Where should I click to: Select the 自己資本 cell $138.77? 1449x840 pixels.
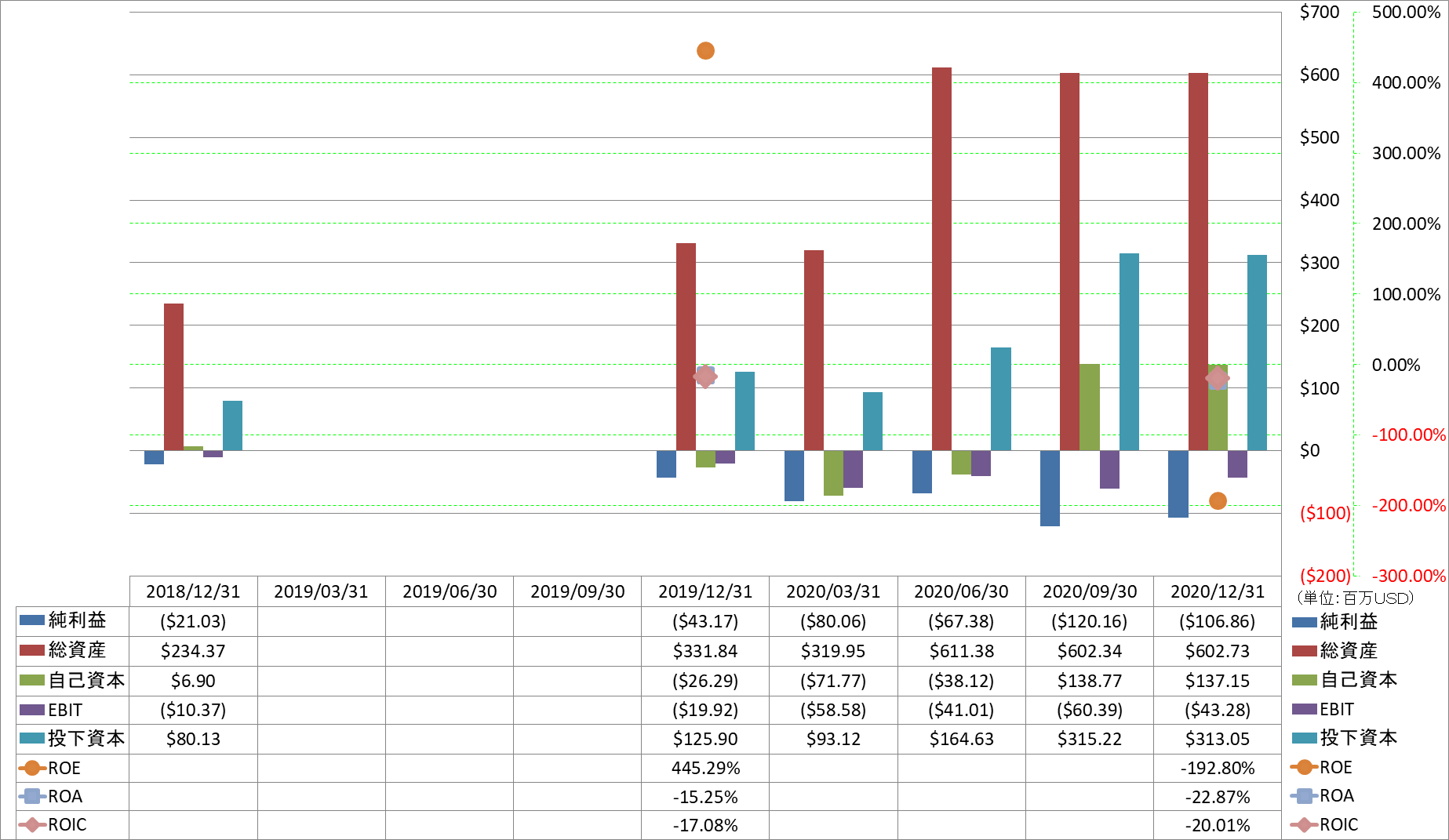tap(1090, 681)
